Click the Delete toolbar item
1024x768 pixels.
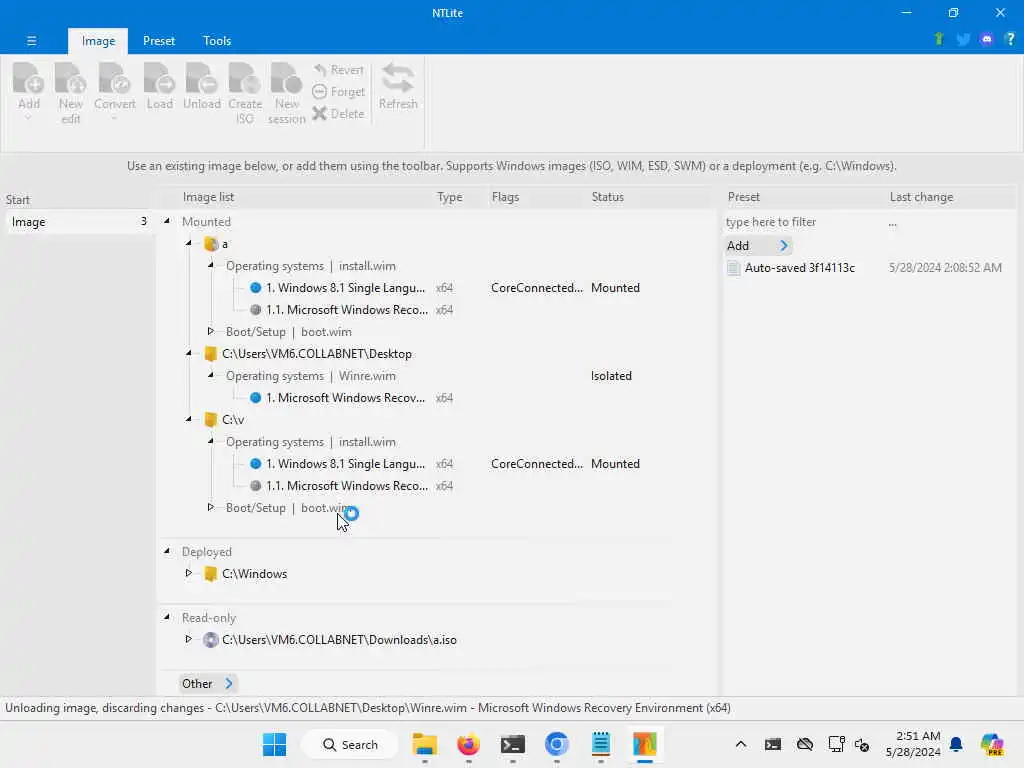tap(338, 114)
